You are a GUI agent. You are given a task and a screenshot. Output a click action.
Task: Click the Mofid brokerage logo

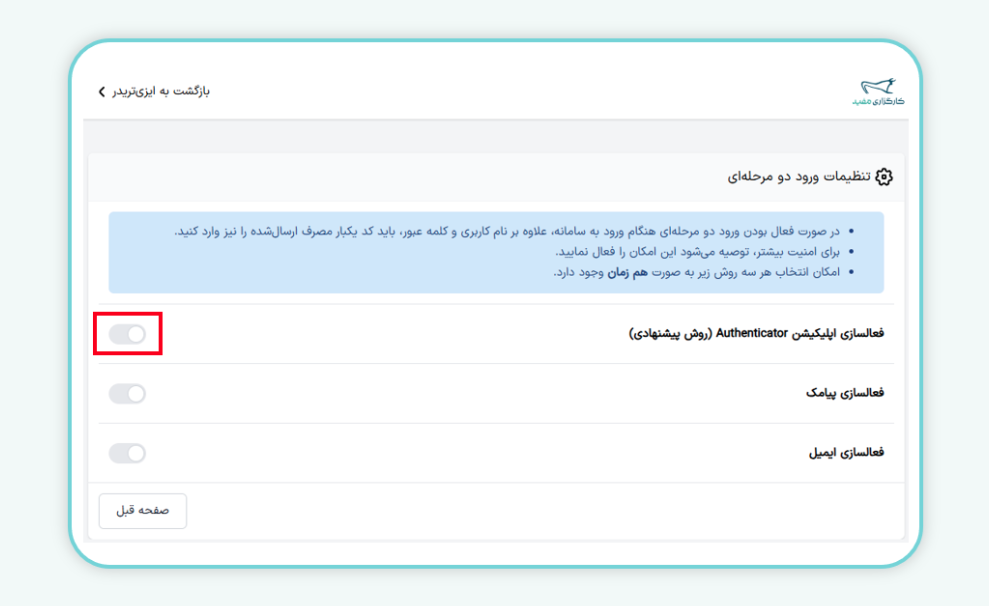[877, 89]
